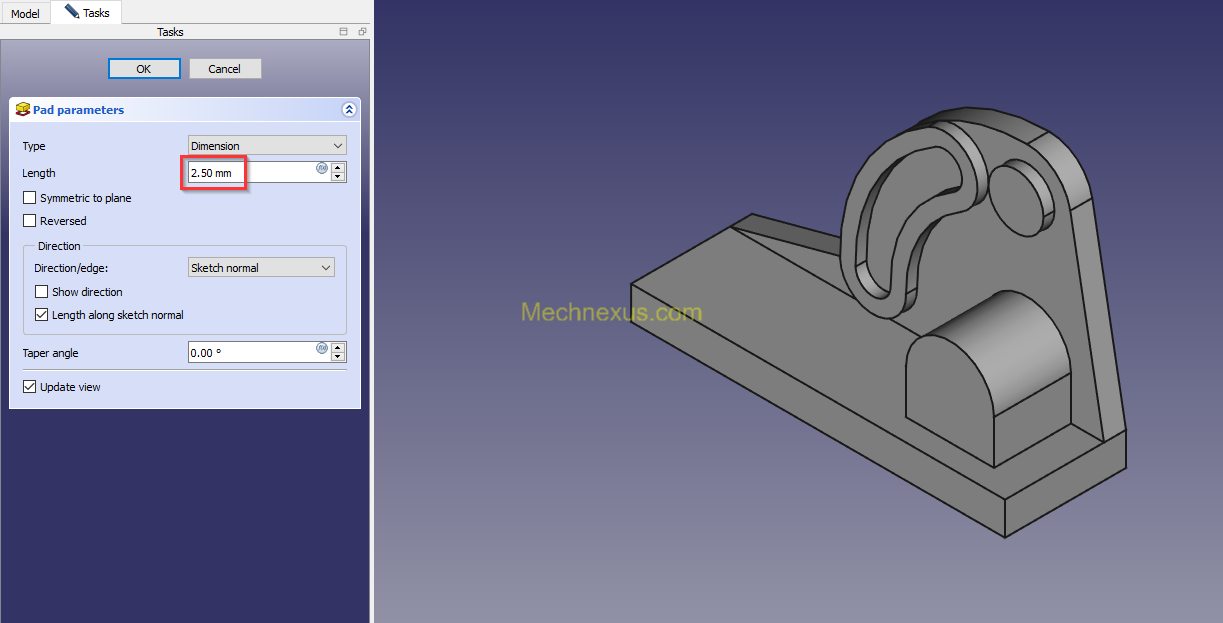The width and height of the screenshot is (1223, 623).
Task: Float the Tasks panel with undock icon
Action: [362, 32]
